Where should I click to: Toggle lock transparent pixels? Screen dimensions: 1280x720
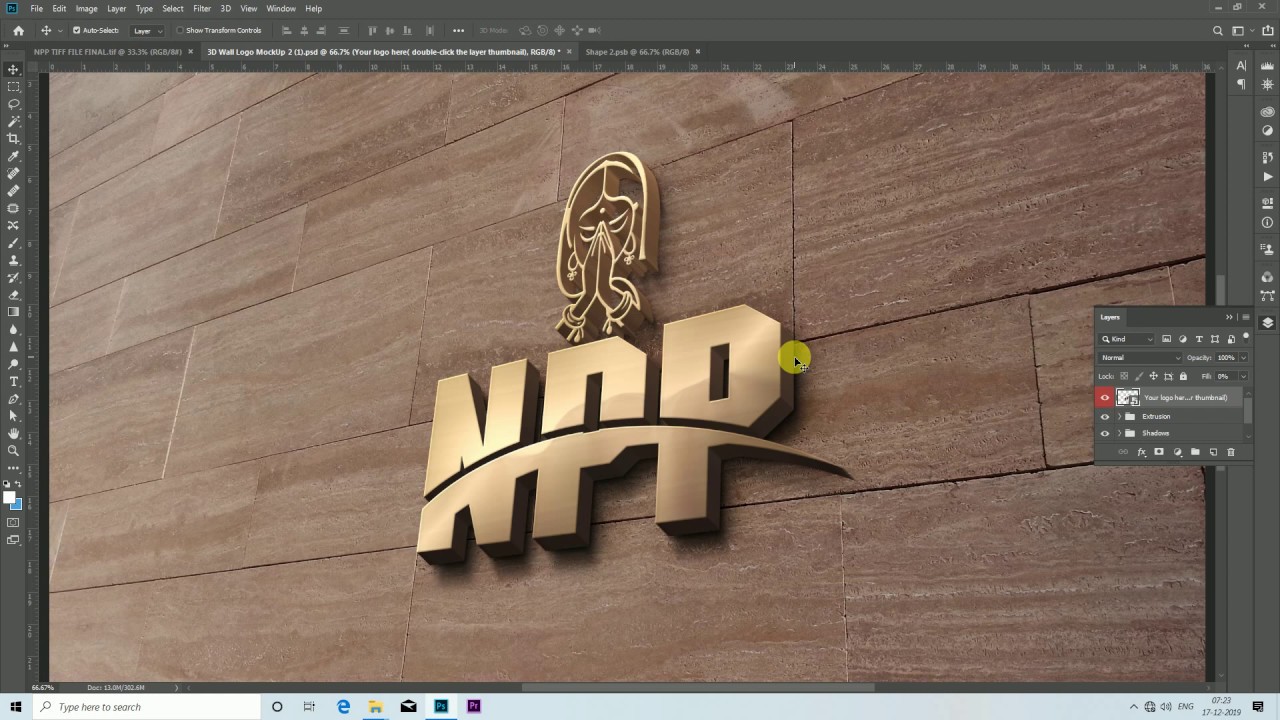[1124, 376]
